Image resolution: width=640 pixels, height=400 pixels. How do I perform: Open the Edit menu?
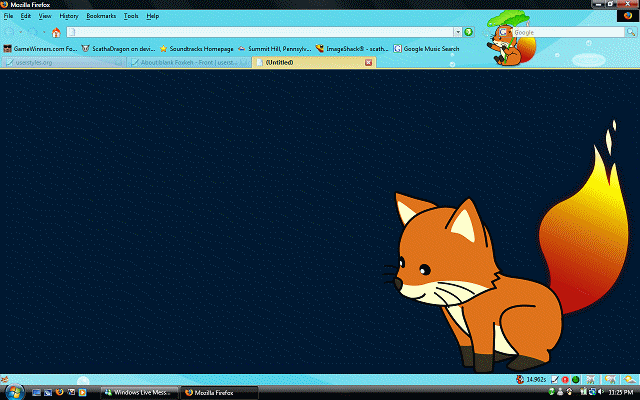coord(26,16)
